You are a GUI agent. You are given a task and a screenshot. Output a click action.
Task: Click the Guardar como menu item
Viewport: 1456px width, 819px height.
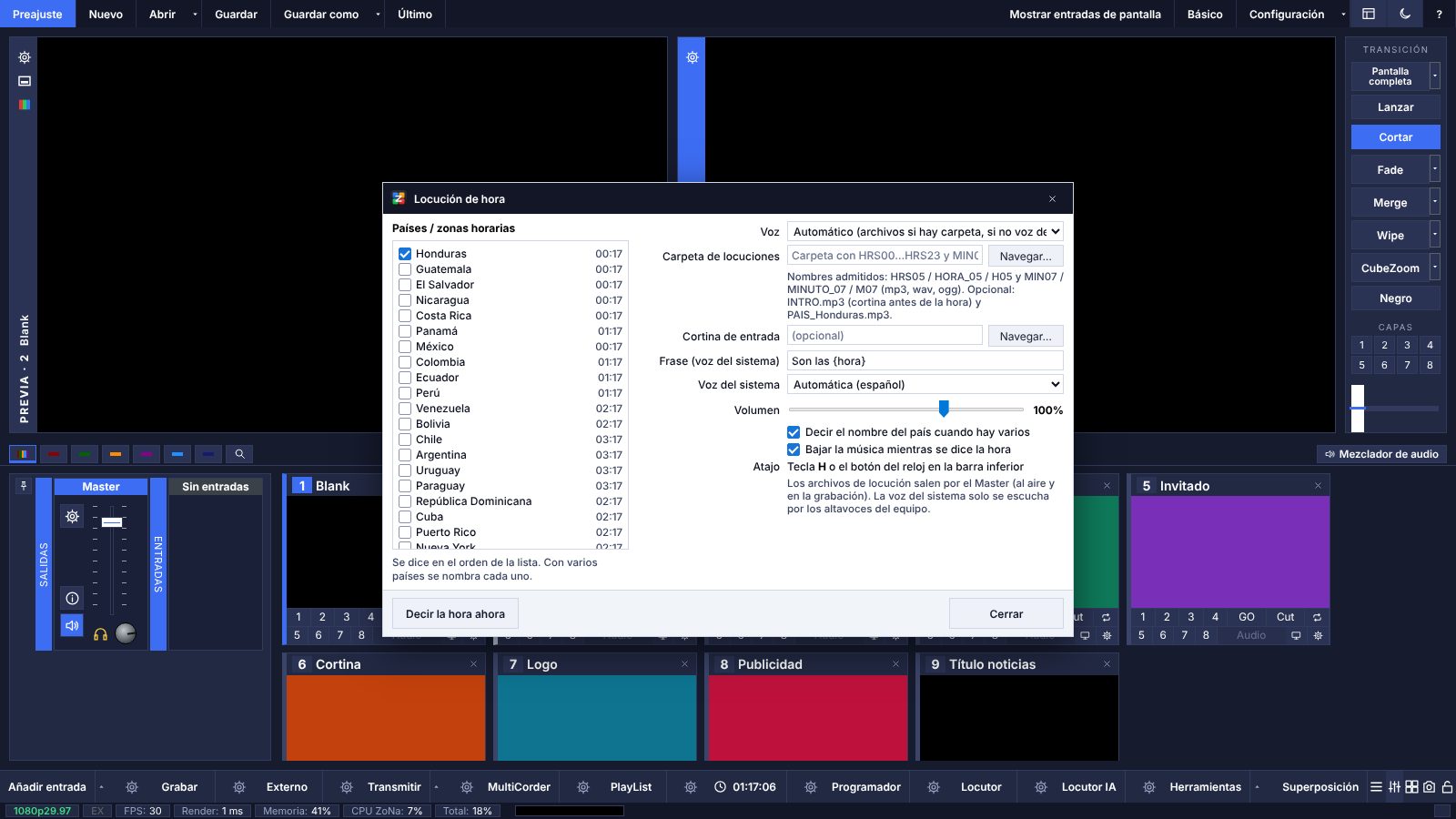[x=320, y=14]
